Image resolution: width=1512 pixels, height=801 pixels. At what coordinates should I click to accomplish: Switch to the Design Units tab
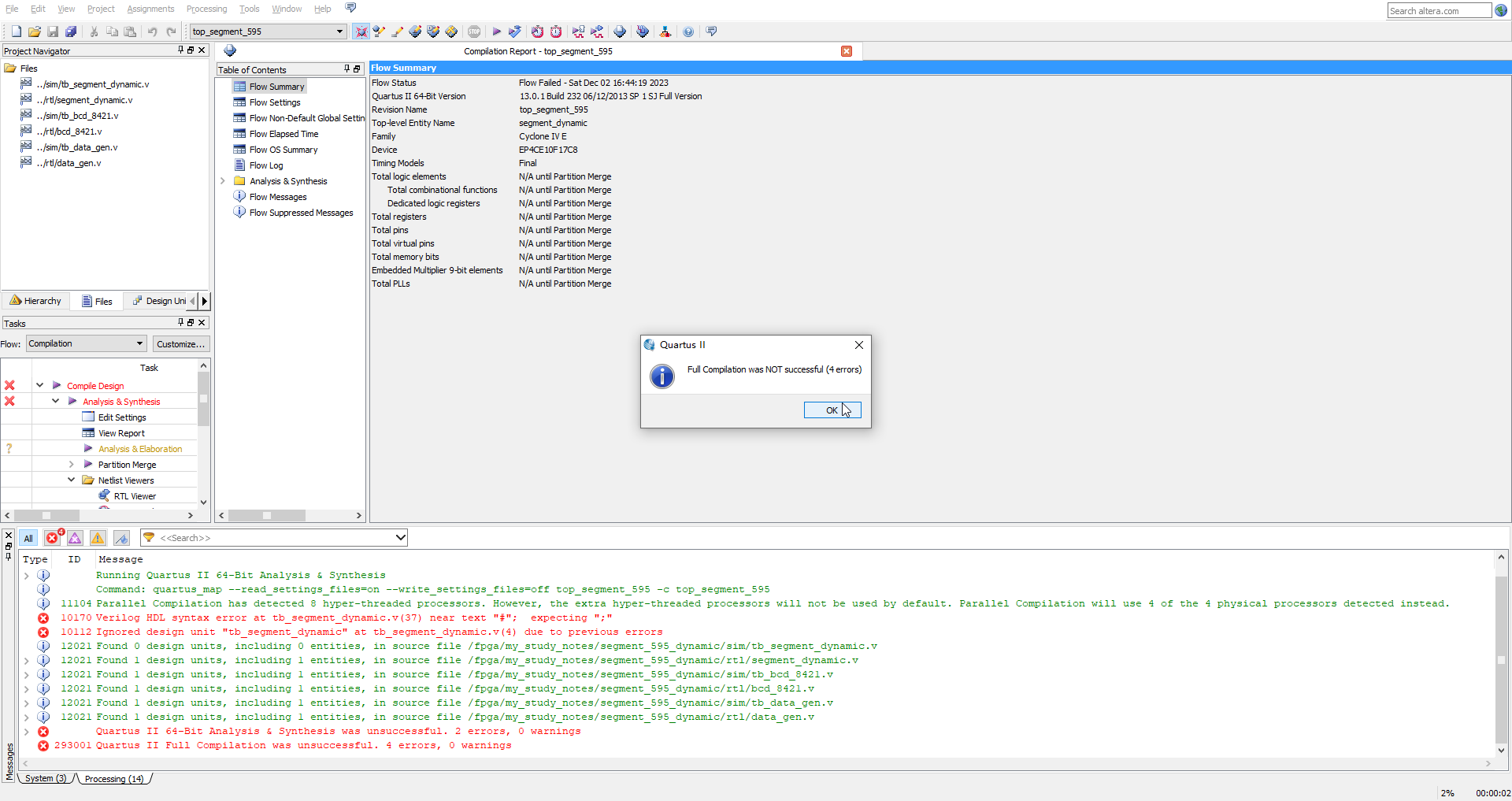(160, 301)
